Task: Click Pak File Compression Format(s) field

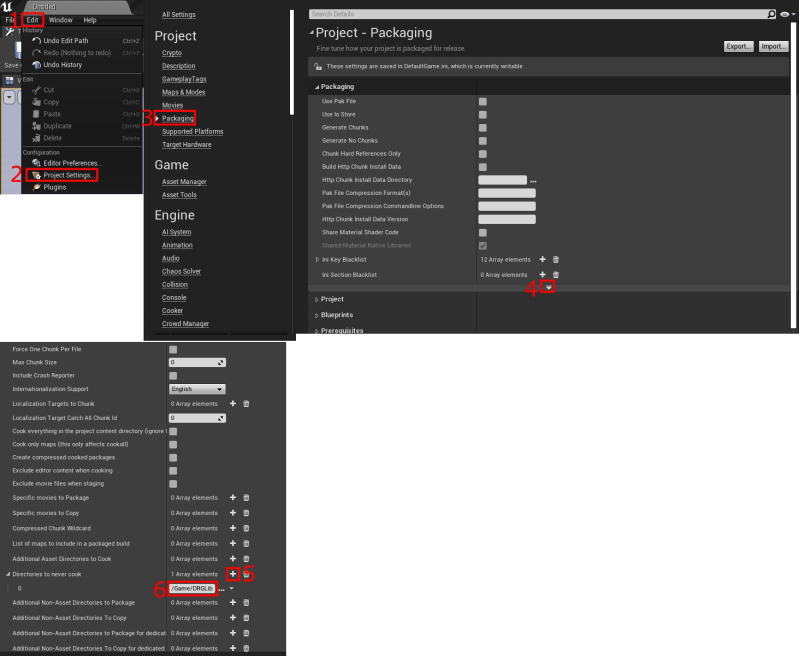Action: click(x=507, y=193)
